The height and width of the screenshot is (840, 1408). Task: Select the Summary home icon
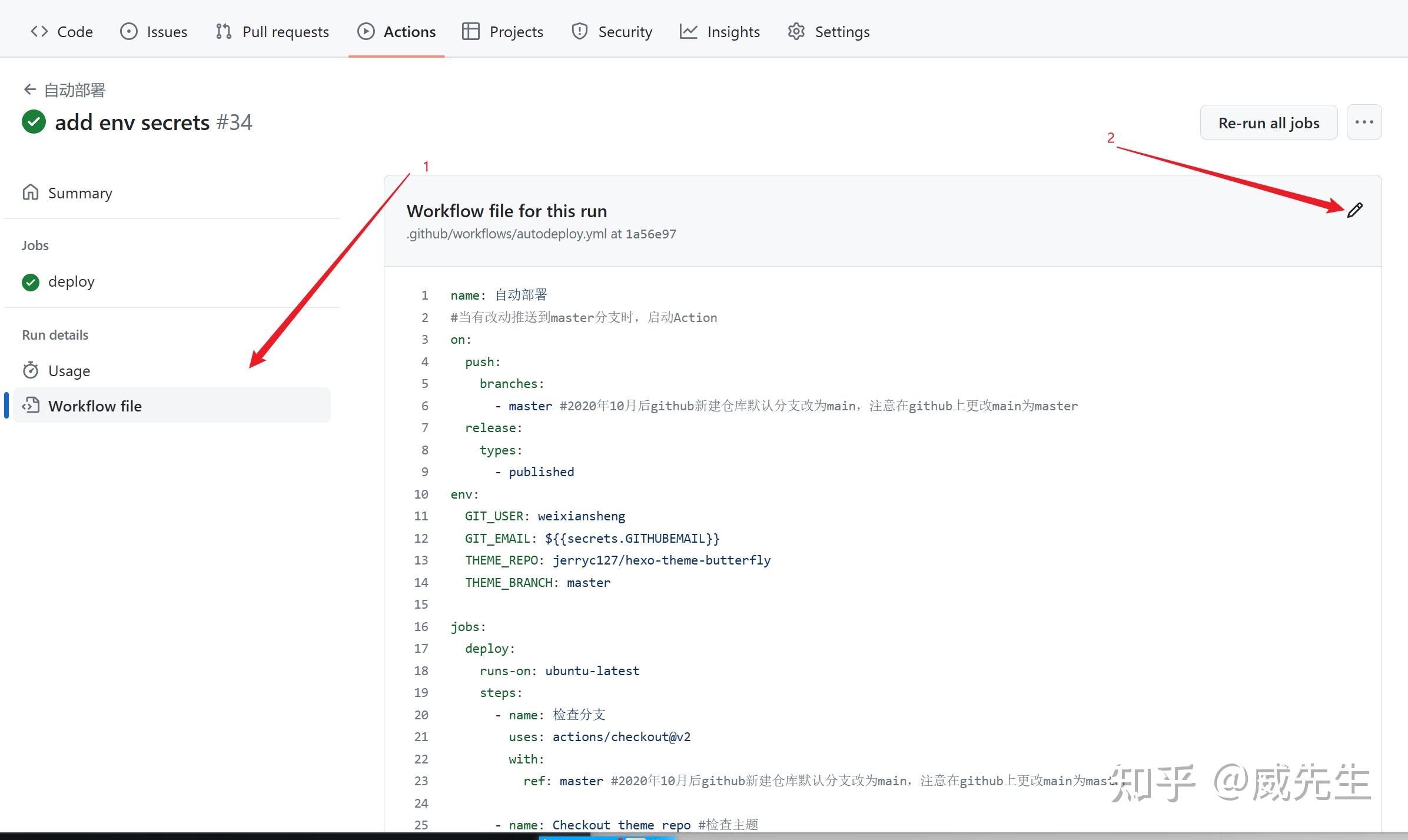point(31,192)
